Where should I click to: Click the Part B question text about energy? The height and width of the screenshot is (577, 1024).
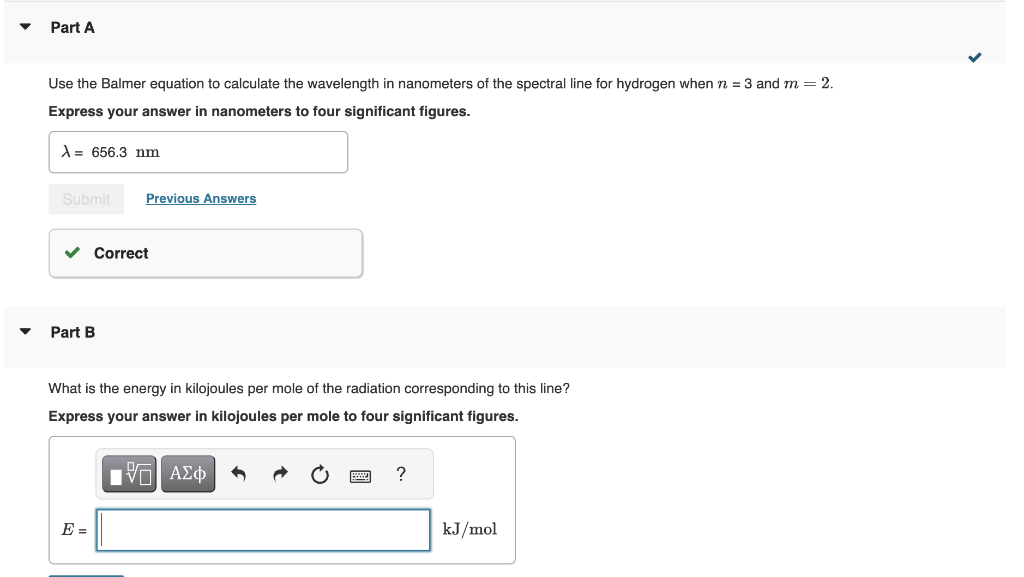(x=309, y=388)
